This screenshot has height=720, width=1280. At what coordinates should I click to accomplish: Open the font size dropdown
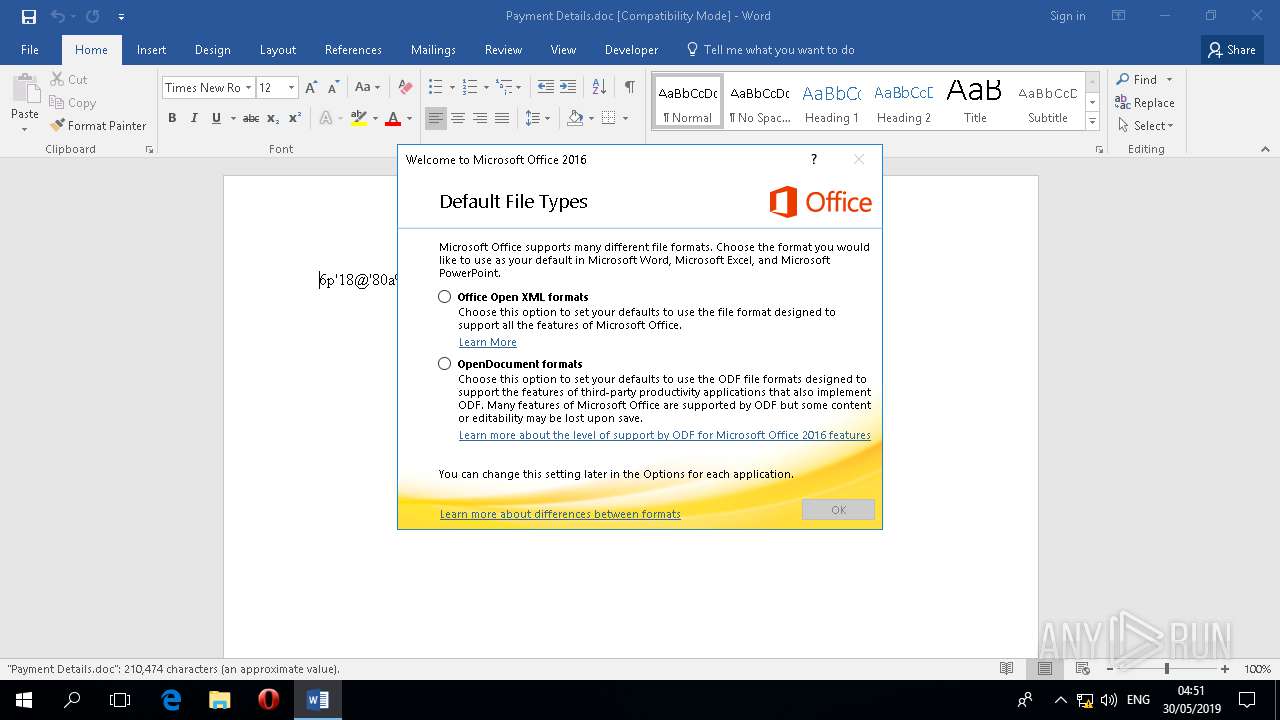pos(291,87)
